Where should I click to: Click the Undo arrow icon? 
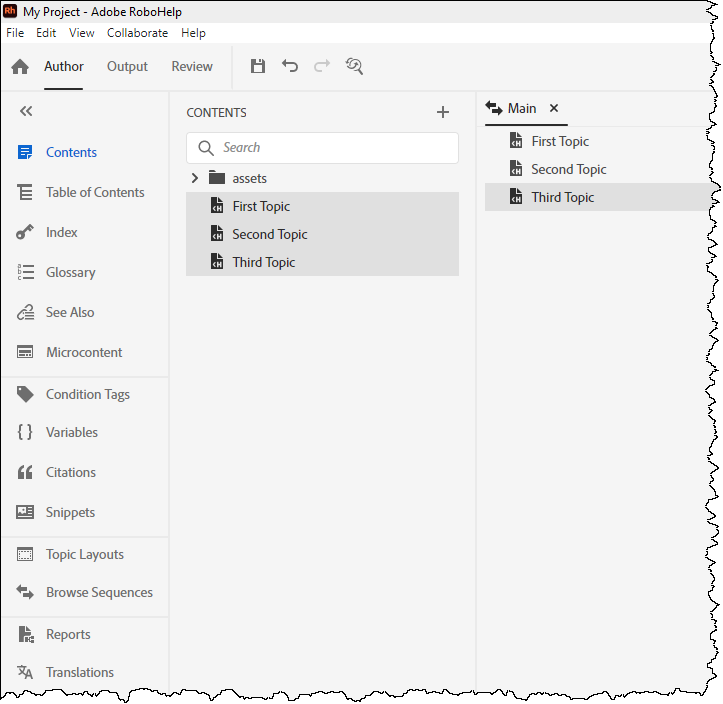(x=290, y=67)
